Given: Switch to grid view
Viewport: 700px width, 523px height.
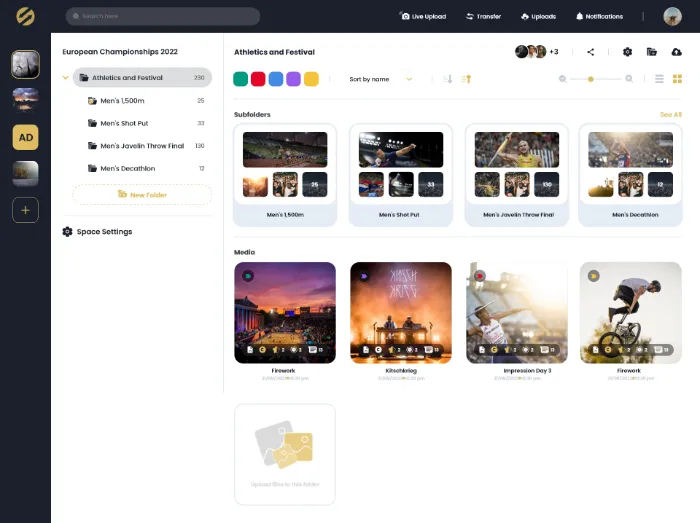Looking at the screenshot, I should click(x=677, y=79).
